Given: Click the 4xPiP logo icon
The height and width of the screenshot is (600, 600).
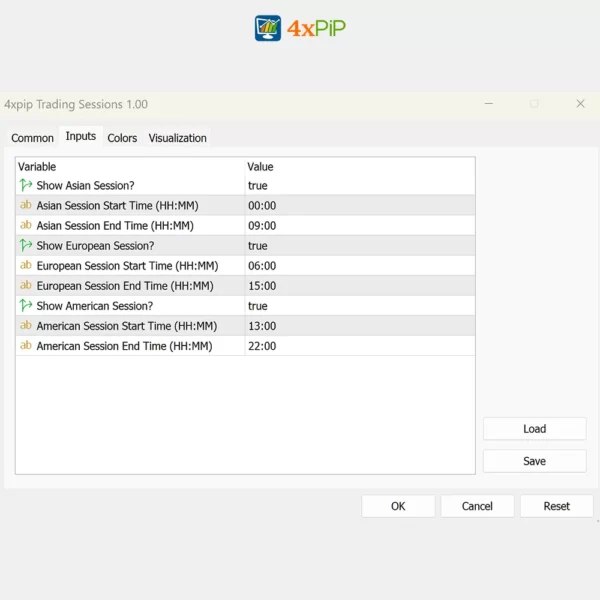Looking at the screenshot, I should pos(268,28).
